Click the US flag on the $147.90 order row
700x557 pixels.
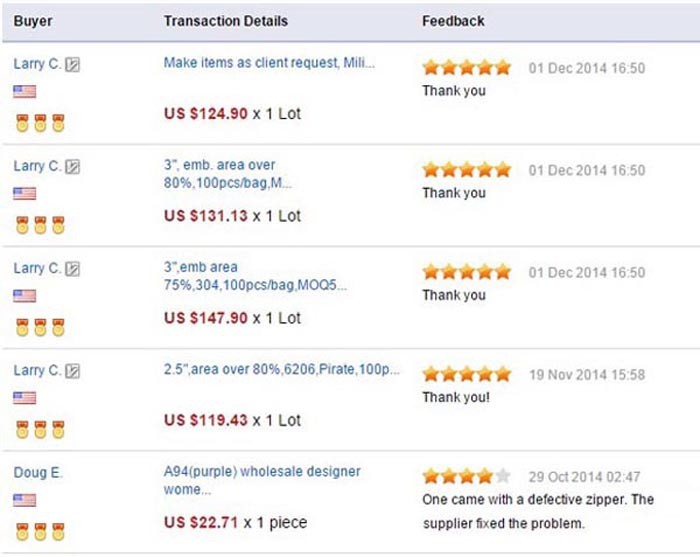pyautogui.click(x=25, y=296)
